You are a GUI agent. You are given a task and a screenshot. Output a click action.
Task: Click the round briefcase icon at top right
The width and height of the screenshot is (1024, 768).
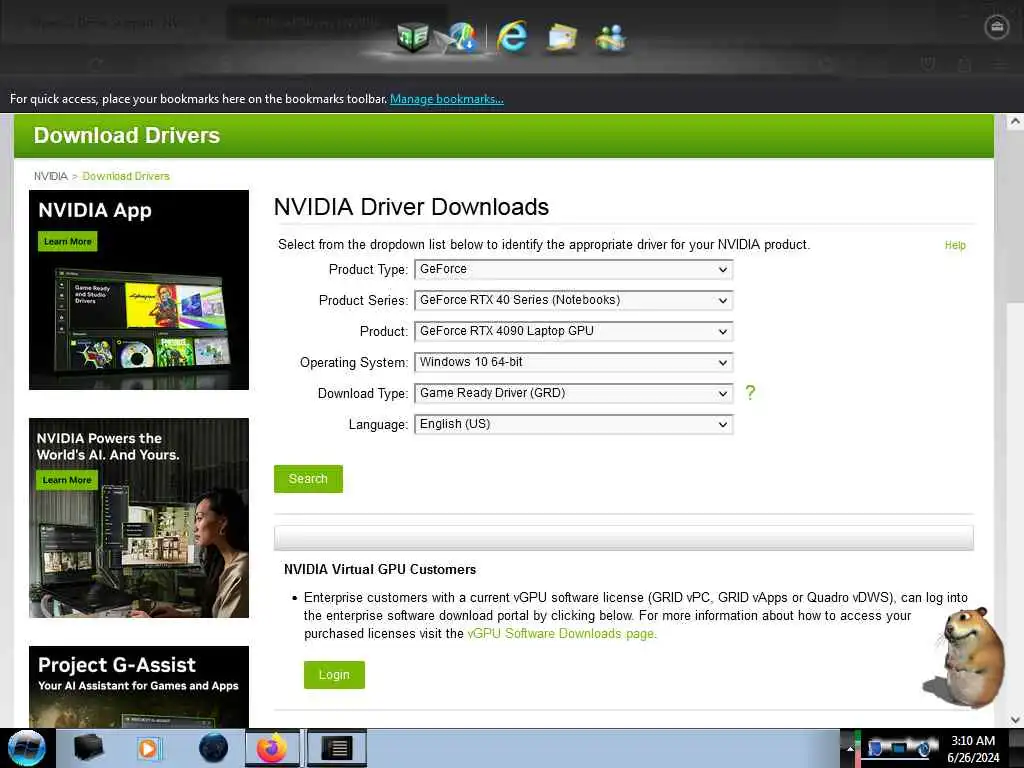coord(997,27)
